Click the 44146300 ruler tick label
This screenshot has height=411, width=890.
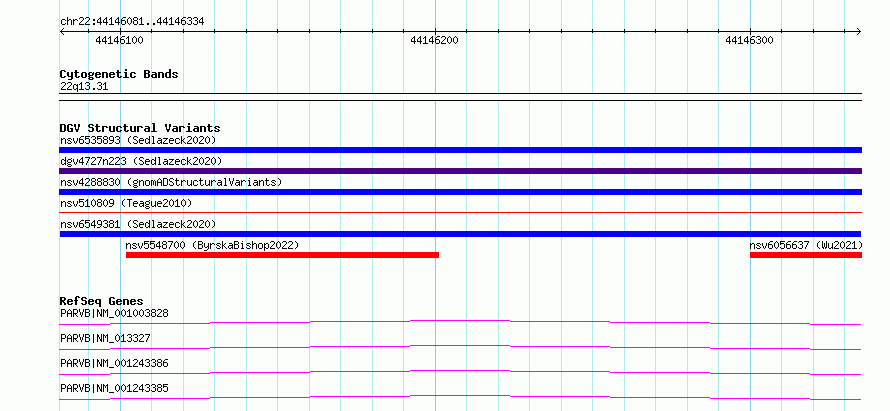tap(749, 40)
